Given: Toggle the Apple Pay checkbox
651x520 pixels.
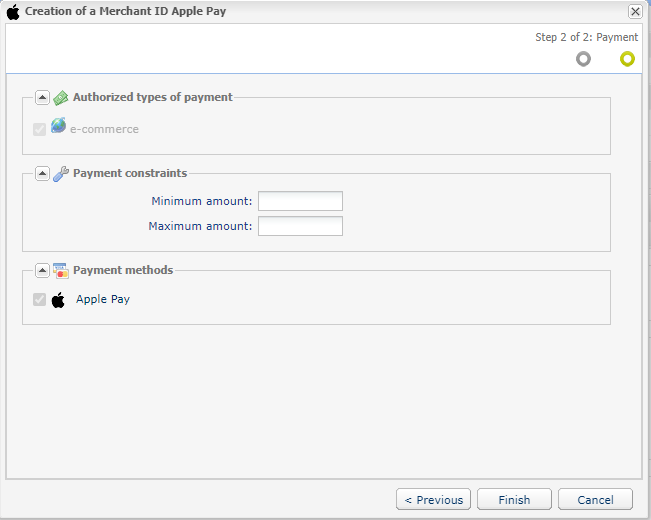Looking at the screenshot, I should pos(39,299).
